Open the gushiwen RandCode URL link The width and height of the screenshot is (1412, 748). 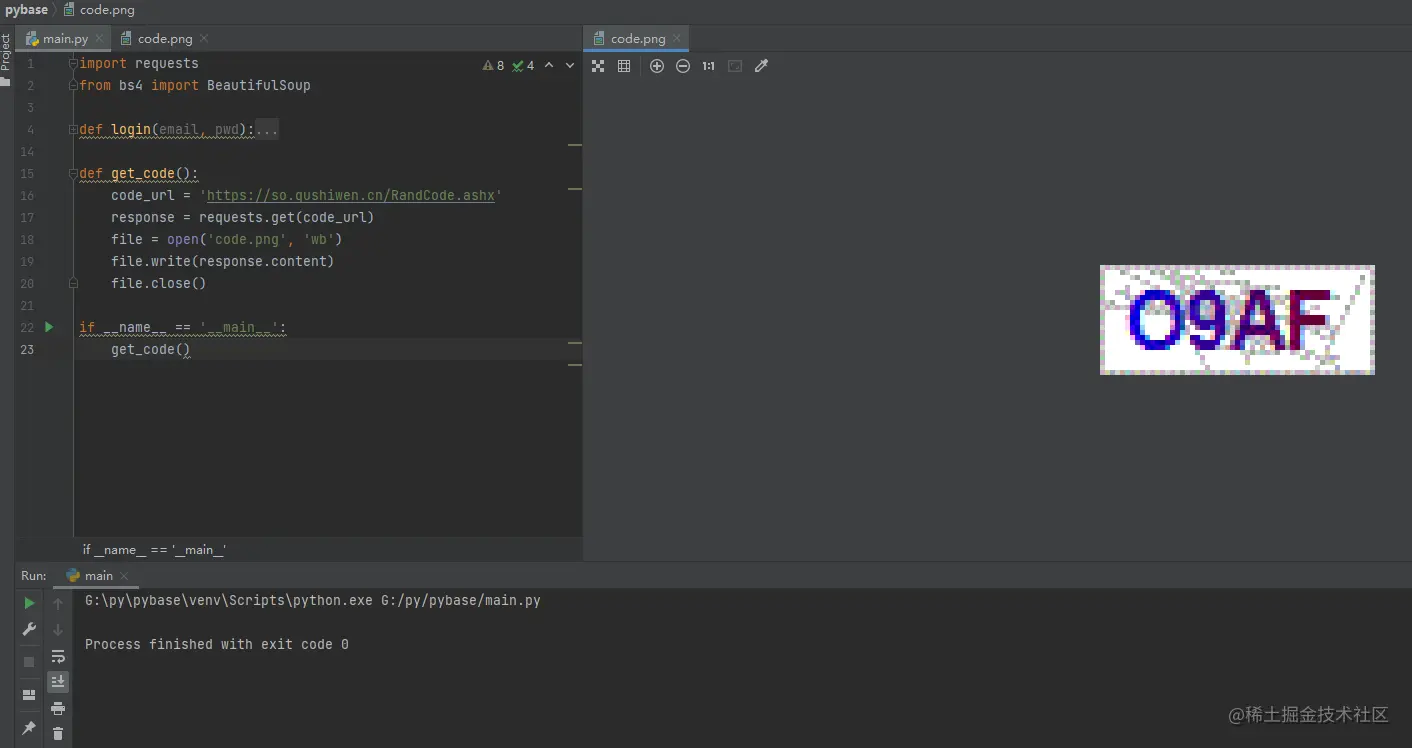tap(351, 196)
